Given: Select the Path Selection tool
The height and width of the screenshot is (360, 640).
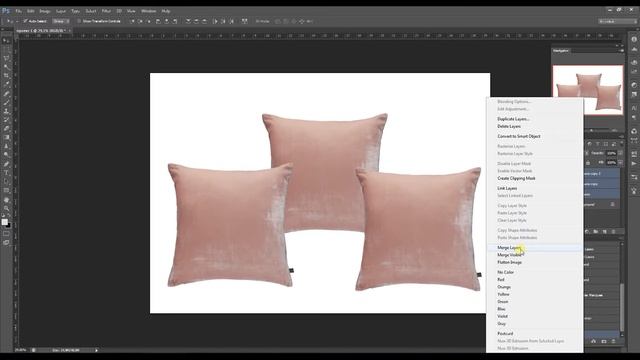Looking at the screenshot, I should tap(6, 182).
